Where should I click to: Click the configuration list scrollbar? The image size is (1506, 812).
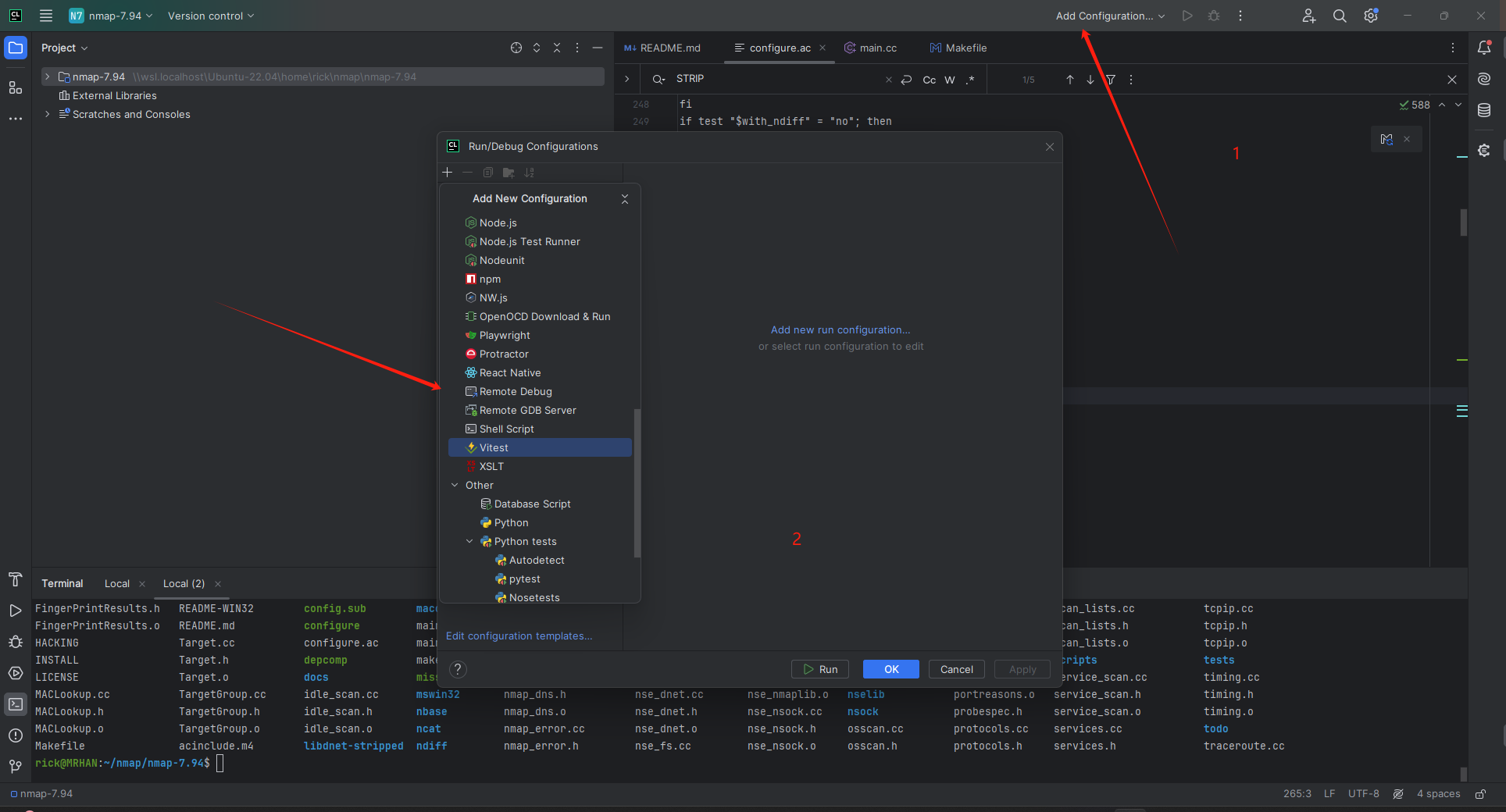click(x=637, y=483)
